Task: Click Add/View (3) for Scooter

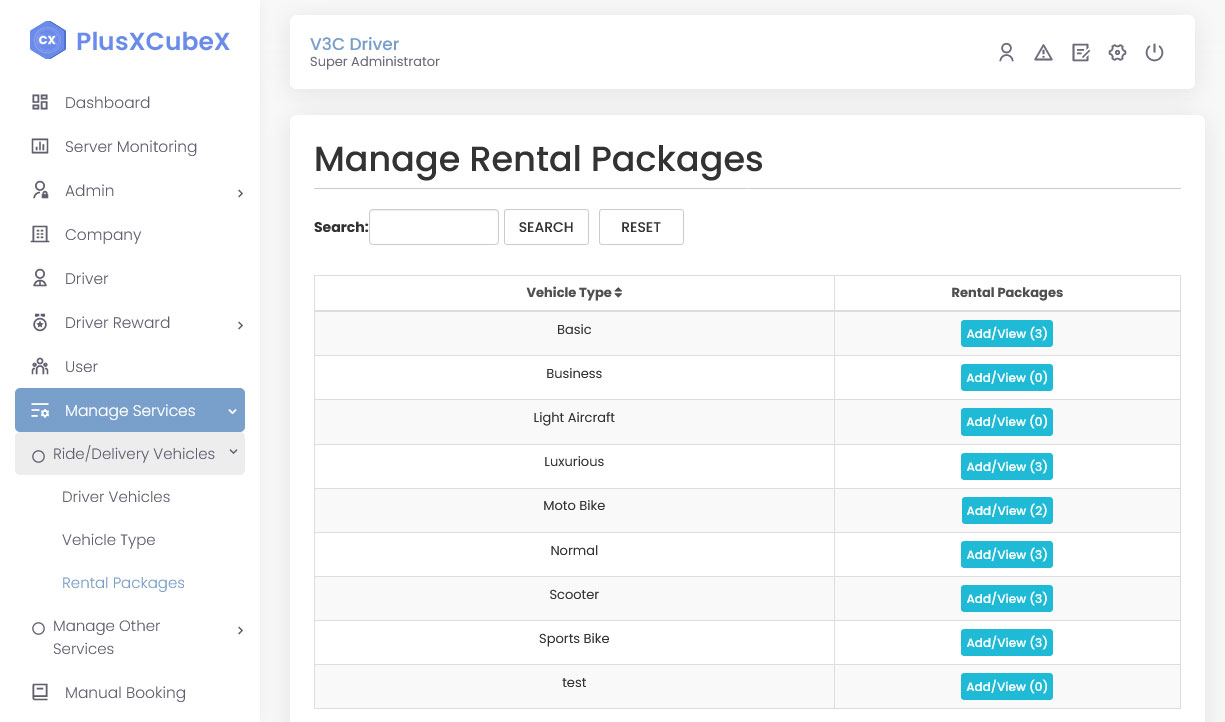Action: point(1007,599)
